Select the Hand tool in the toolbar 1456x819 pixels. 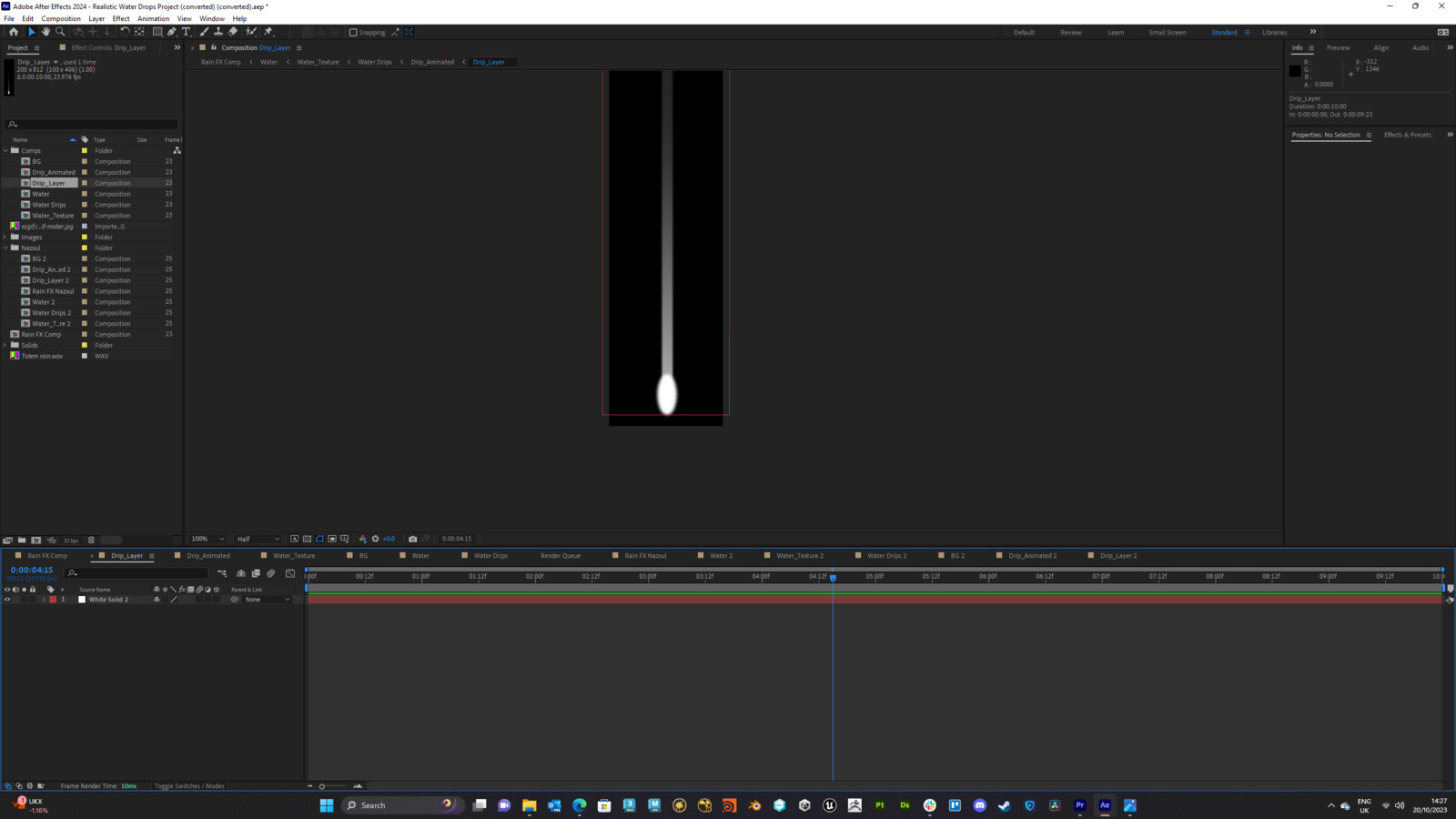pos(46,32)
